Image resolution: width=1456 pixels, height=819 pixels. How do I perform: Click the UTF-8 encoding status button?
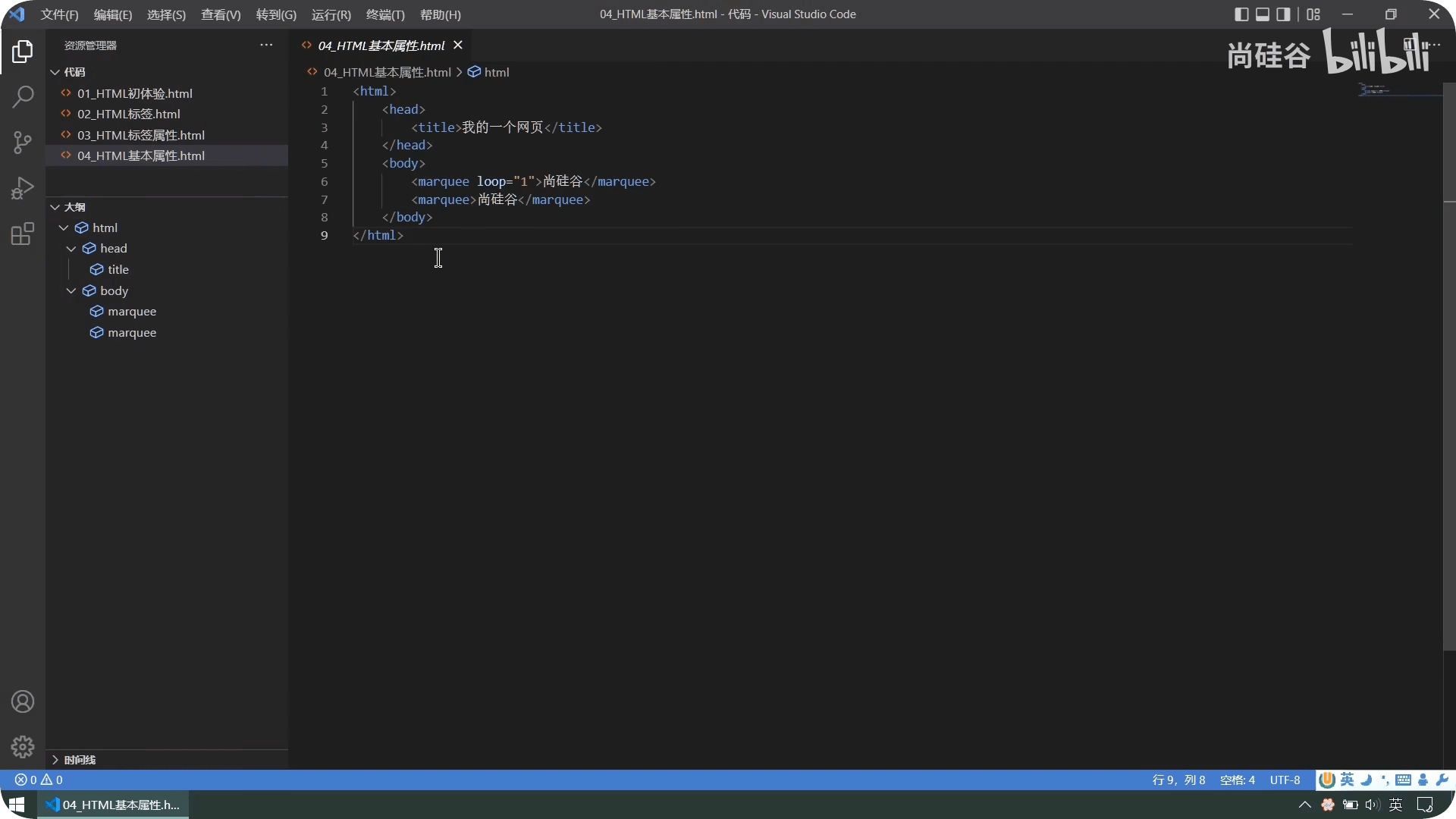point(1285,780)
